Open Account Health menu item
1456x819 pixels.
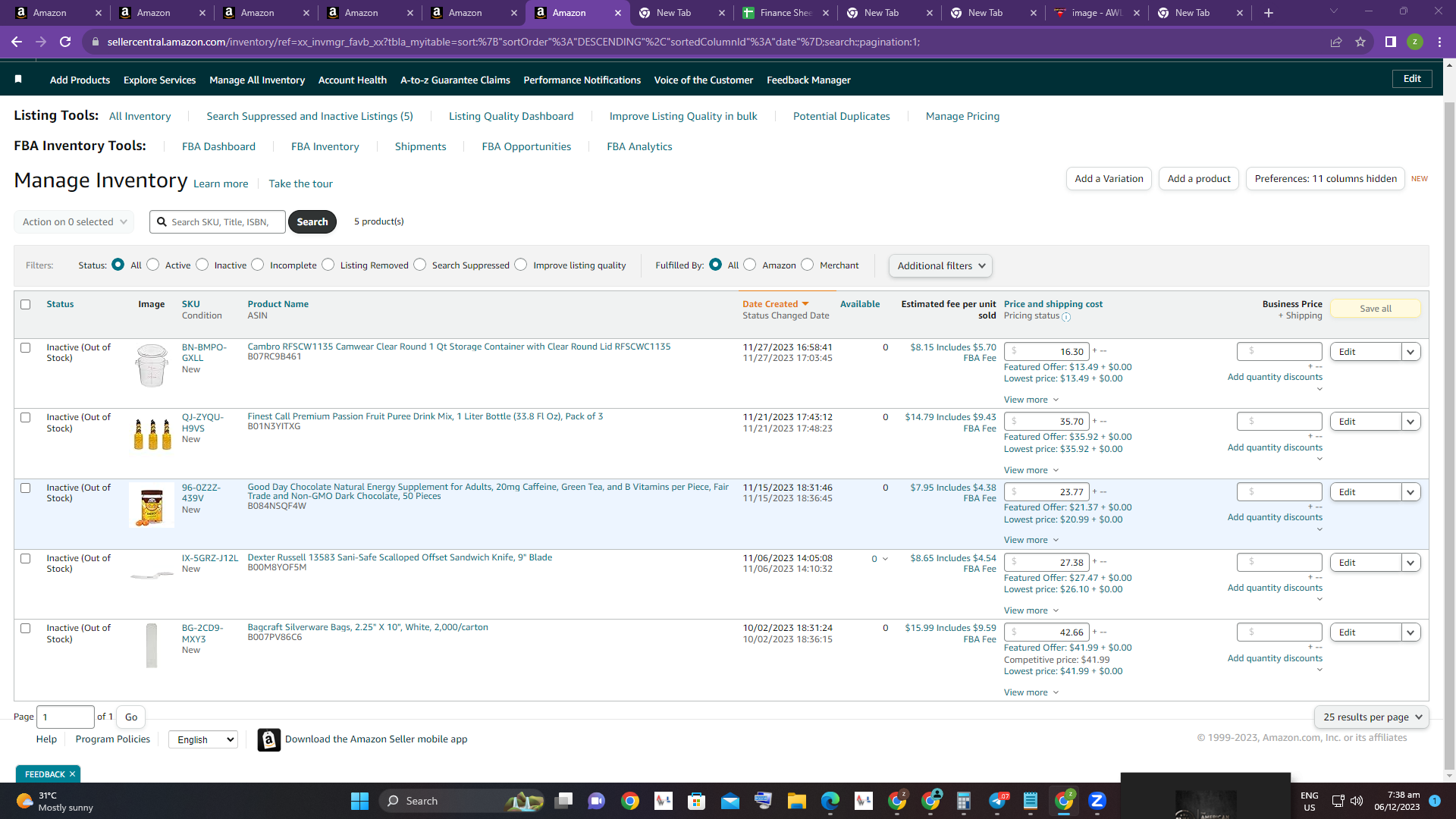(353, 80)
